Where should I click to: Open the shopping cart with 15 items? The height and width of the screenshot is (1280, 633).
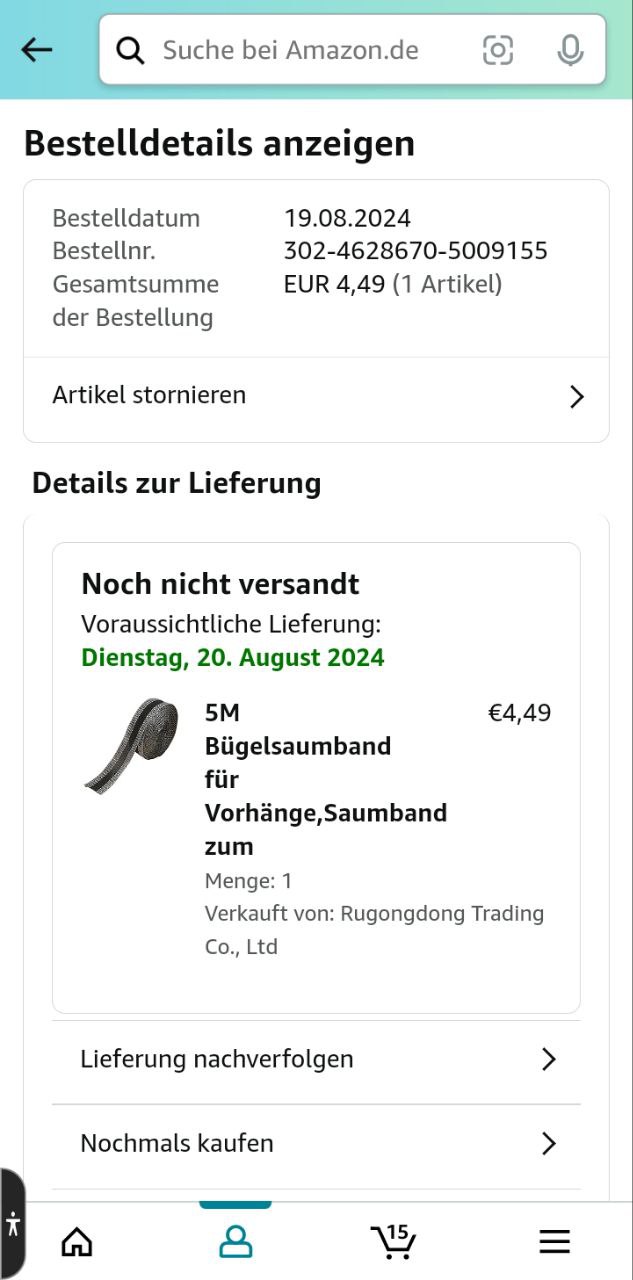point(393,1241)
